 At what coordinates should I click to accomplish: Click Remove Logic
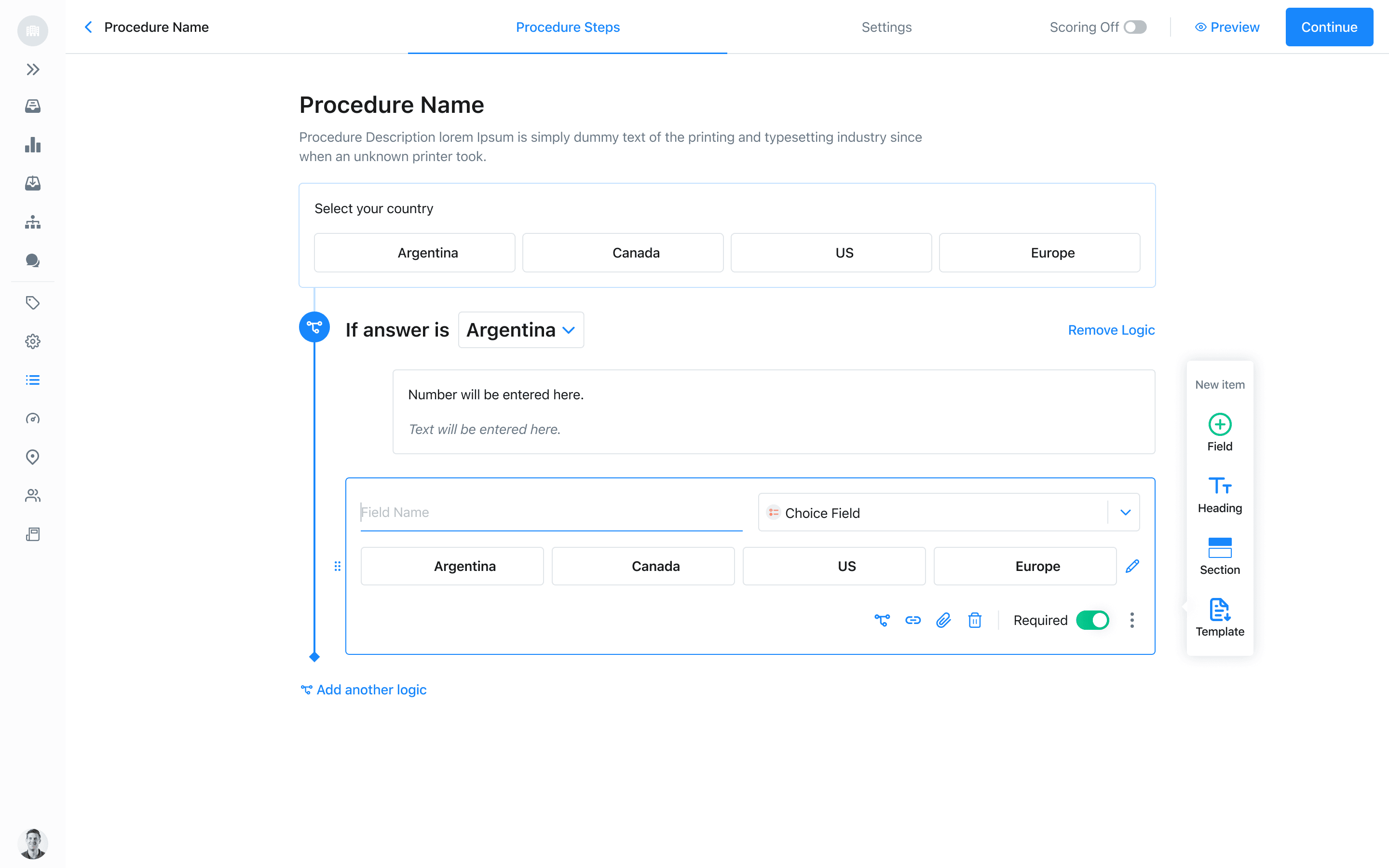[x=1111, y=330]
